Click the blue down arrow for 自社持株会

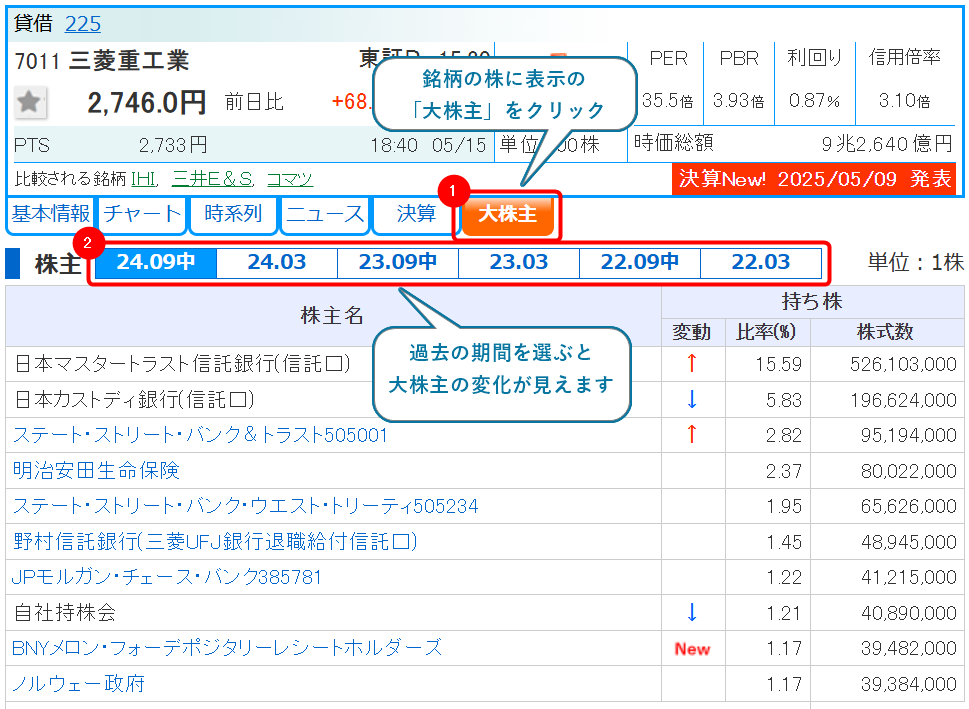[692, 612]
